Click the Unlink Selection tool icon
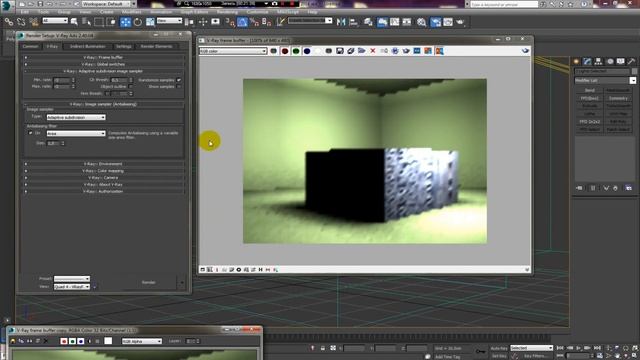Screen dimensions: 640x360 click(21, 22)
